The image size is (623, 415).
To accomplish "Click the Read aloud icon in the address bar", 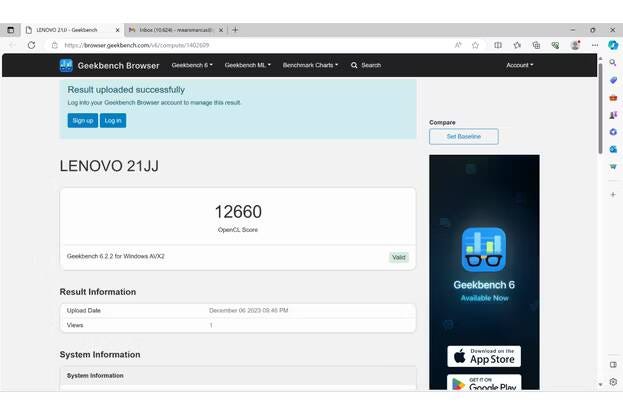I will [458, 45].
